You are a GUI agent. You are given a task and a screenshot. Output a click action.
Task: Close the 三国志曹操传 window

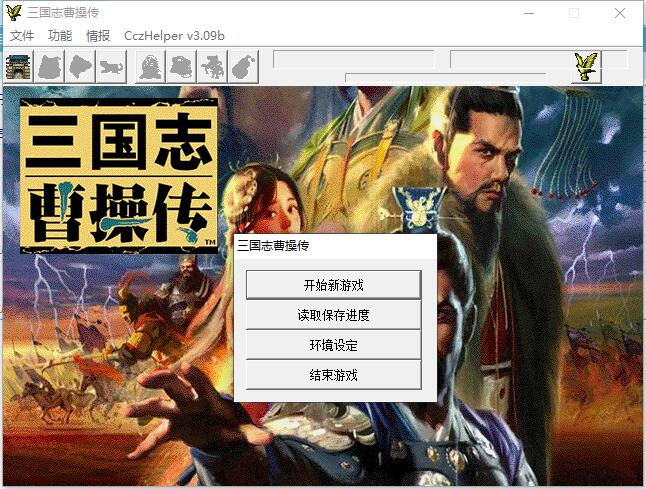coord(620,13)
